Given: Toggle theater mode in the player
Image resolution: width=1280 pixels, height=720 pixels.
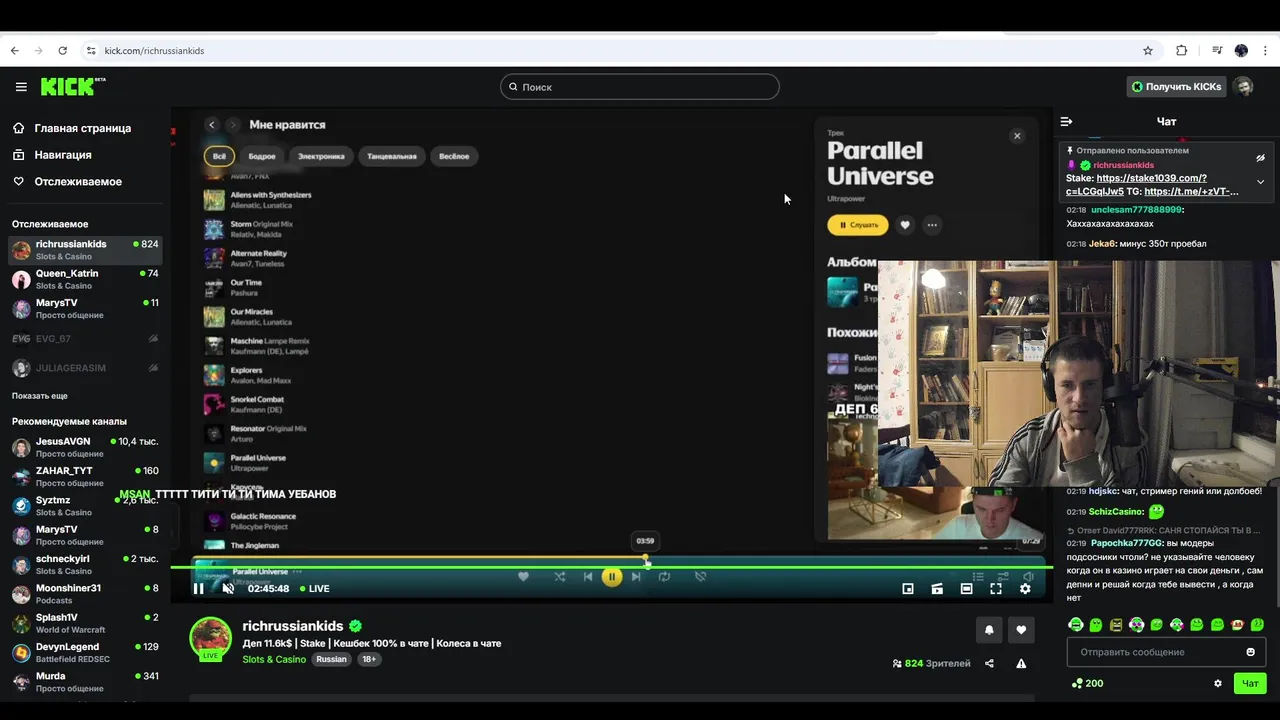Looking at the screenshot, I should [x=966, y=589].
